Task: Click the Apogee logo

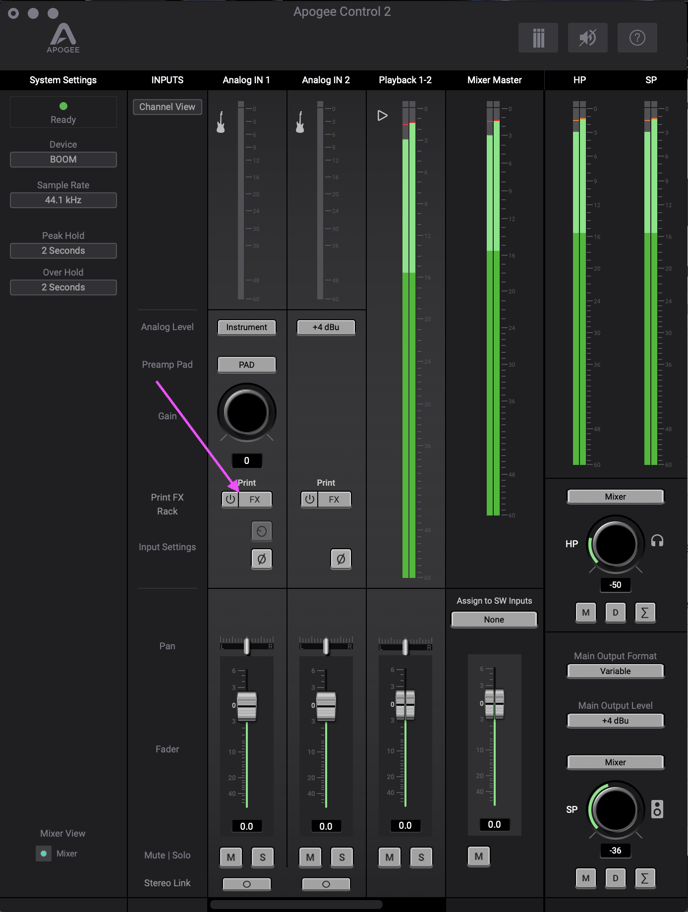Action: point(63,38)
